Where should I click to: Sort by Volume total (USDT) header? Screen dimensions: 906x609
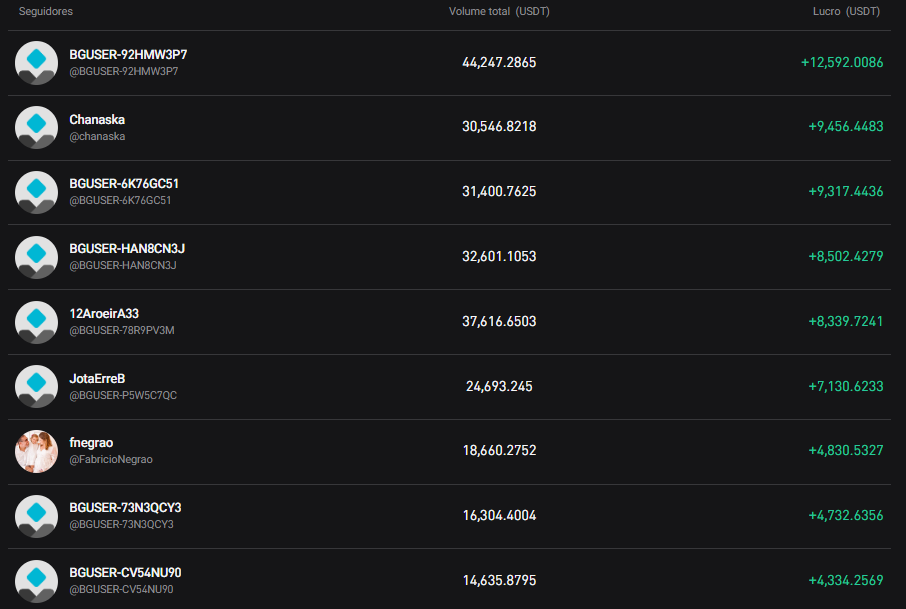click(499, 12)
